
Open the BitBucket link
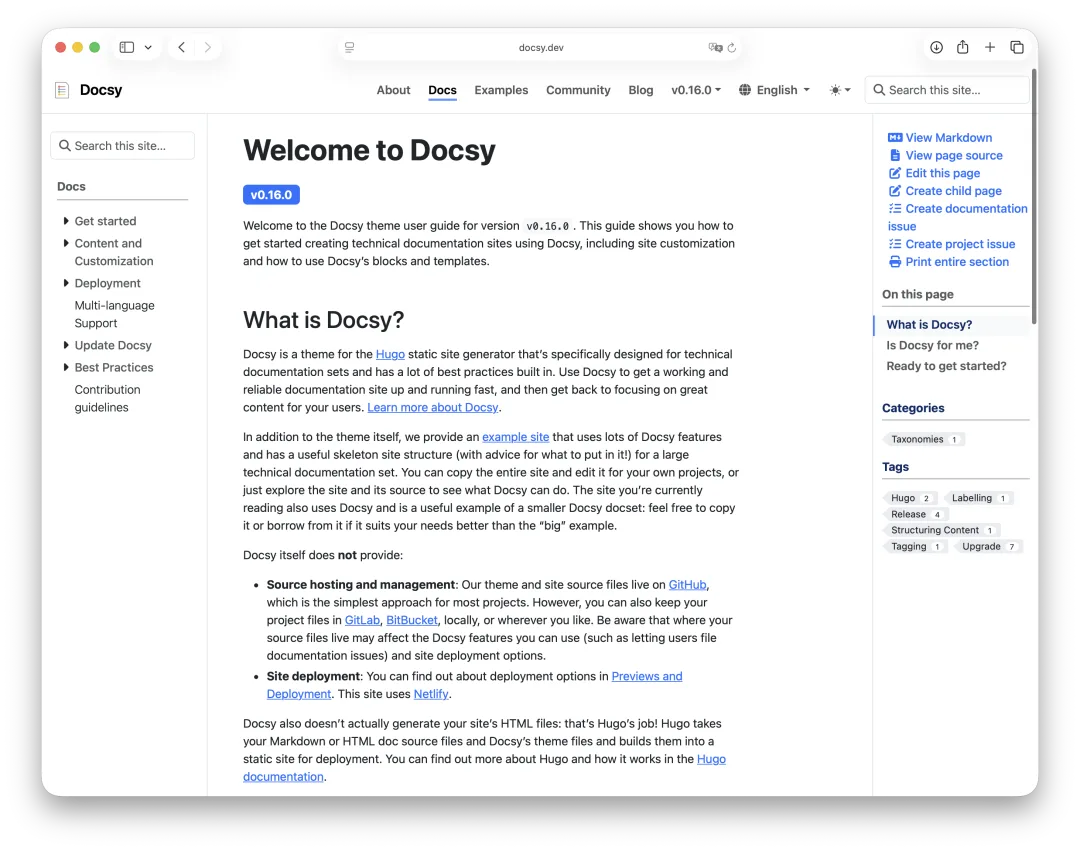[x=412, y=620]
